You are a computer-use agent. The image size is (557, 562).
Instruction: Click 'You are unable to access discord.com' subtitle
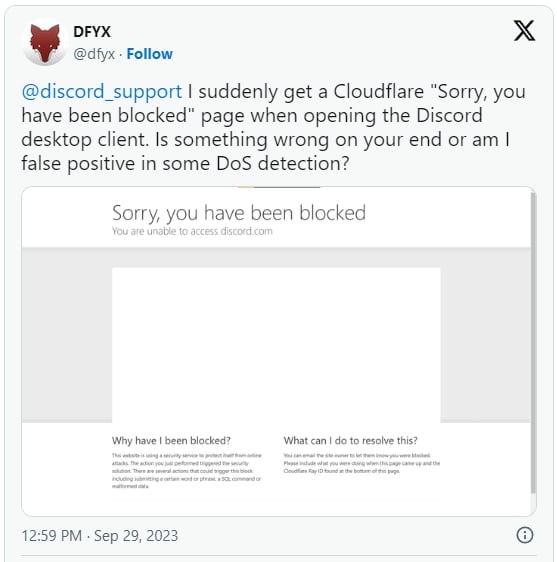point(192,231)
